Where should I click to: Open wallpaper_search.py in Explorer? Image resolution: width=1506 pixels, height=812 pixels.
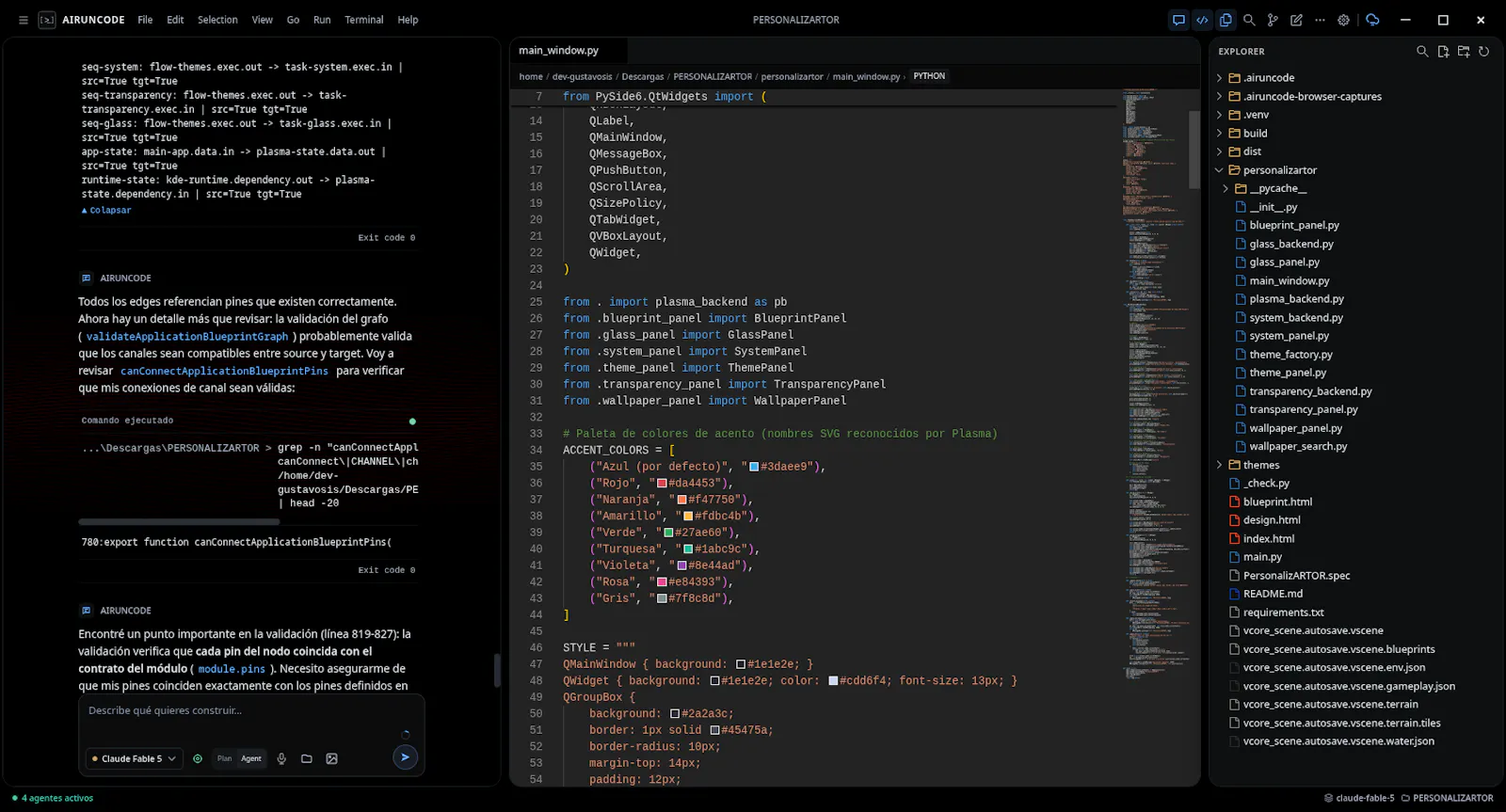click(x=1298, y=447)
